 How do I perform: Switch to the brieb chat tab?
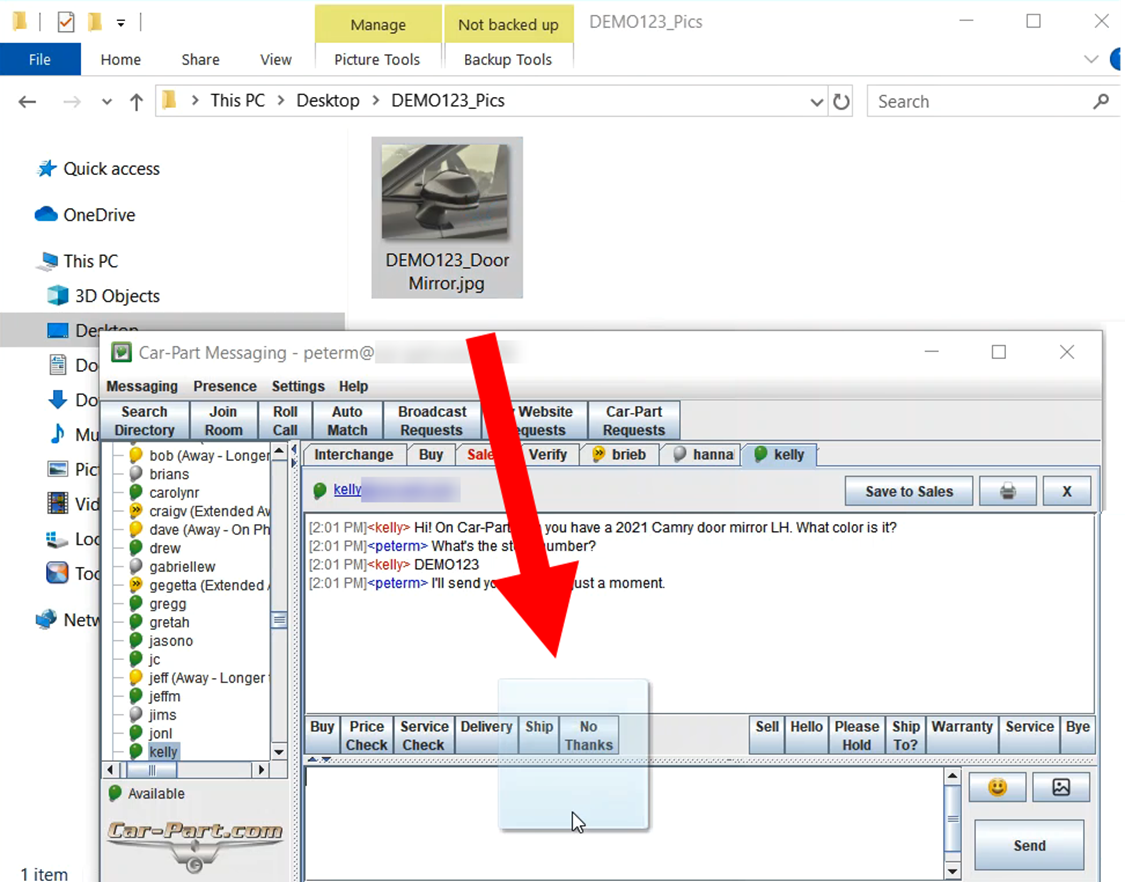point(620,455)
